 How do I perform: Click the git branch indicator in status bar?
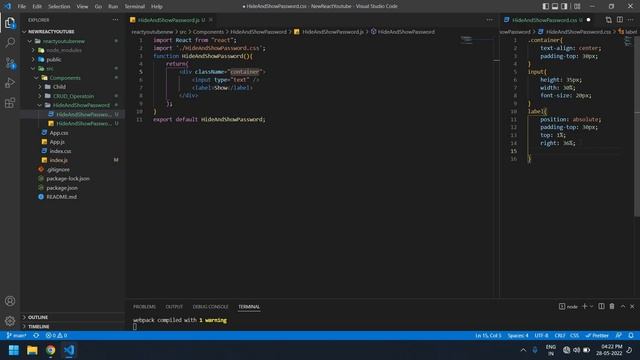click(x=16, y=336)
